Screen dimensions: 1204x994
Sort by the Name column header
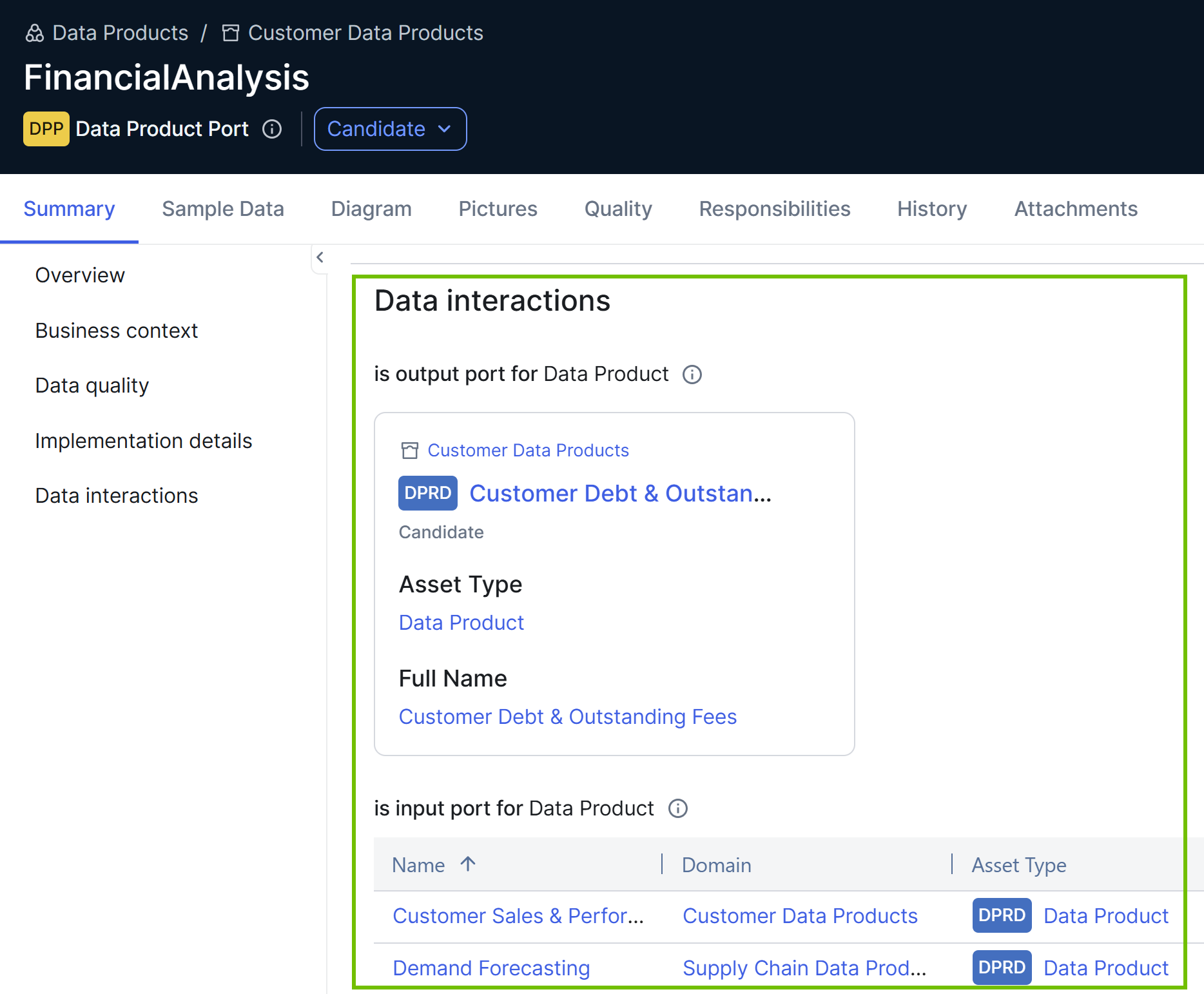[418, 865]
